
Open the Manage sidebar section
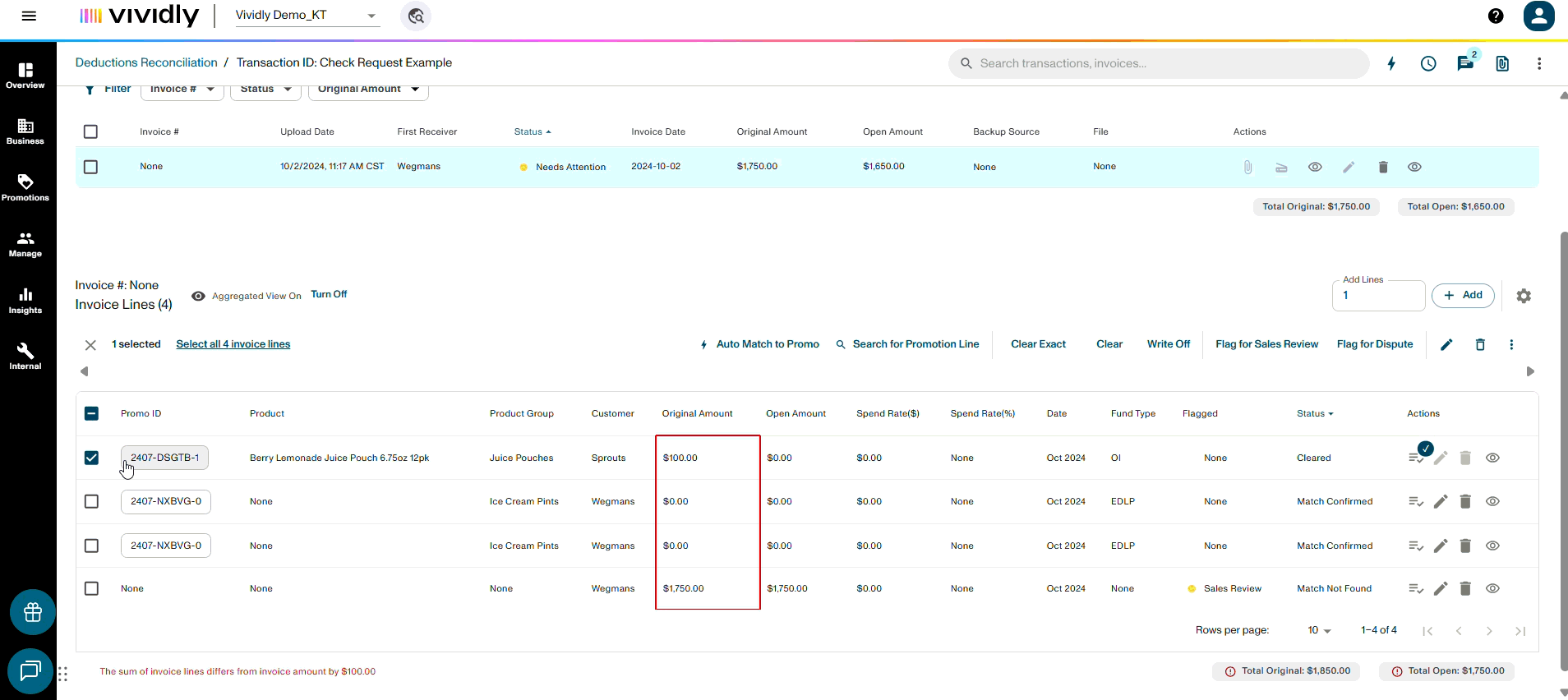[x=25, y=244]
